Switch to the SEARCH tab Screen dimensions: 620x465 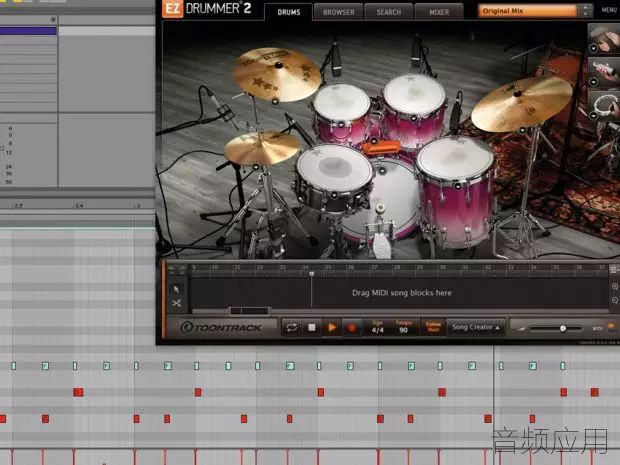point(389,12)
